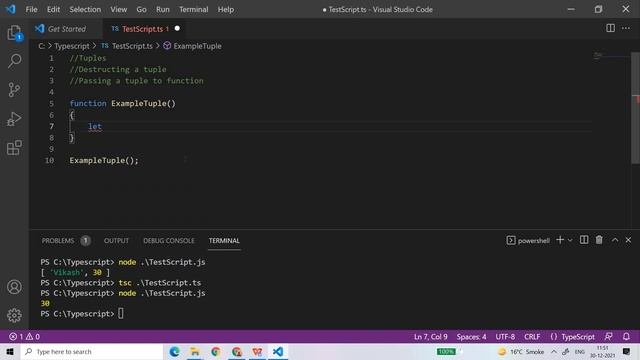Open the Manage gear icon

tap(14, 315)
